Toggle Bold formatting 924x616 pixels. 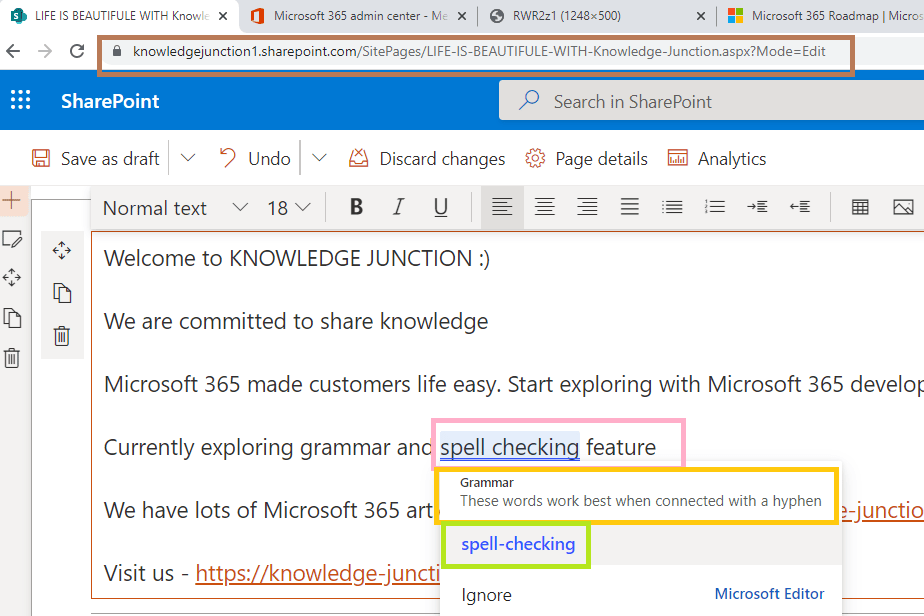[356, 207]
